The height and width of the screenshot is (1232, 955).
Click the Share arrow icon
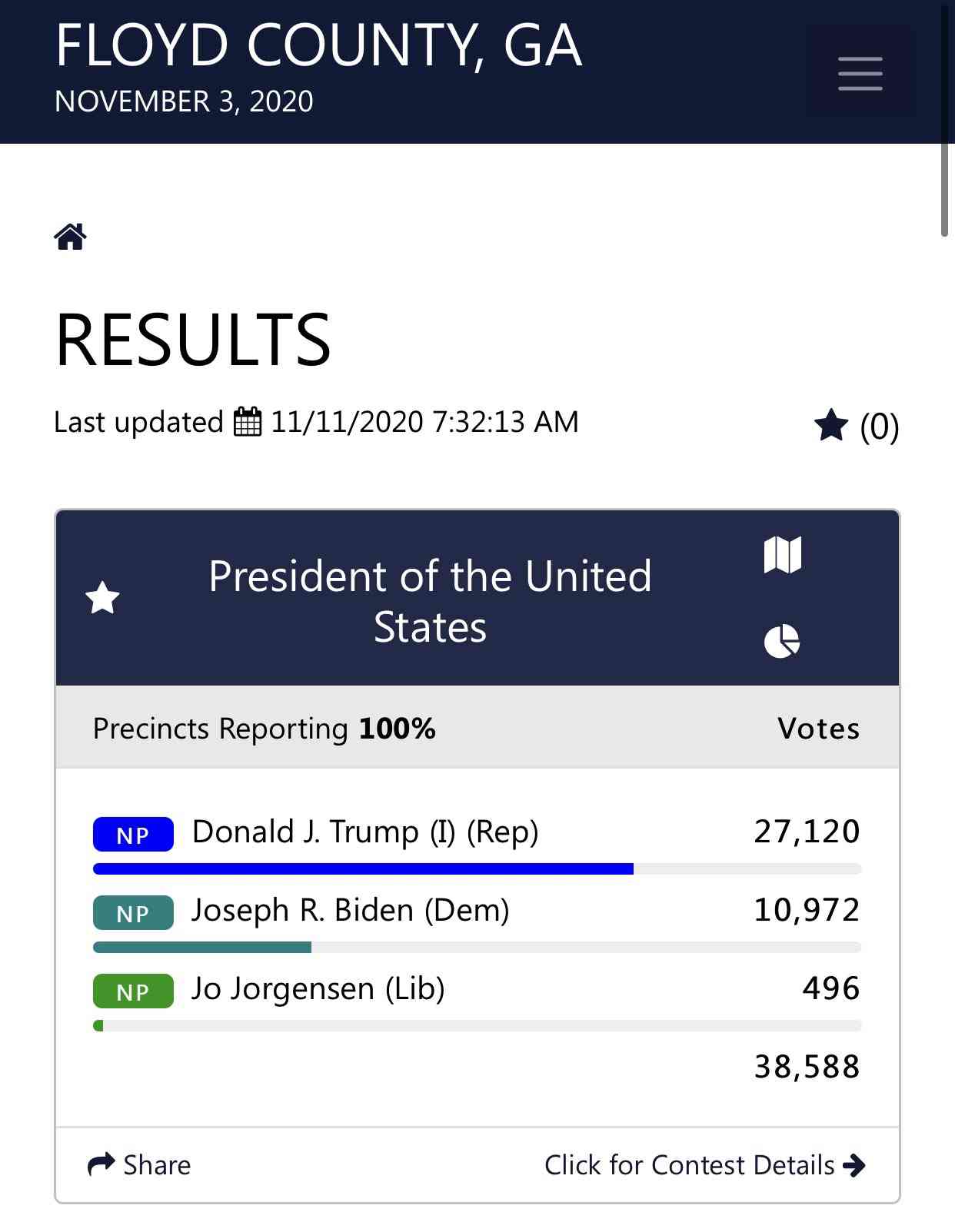101,1165
